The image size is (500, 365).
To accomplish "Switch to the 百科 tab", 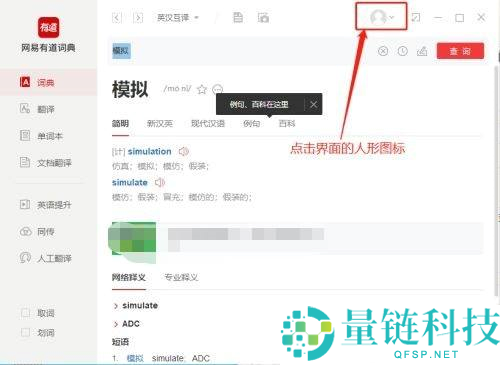I will tap(287, 124).
